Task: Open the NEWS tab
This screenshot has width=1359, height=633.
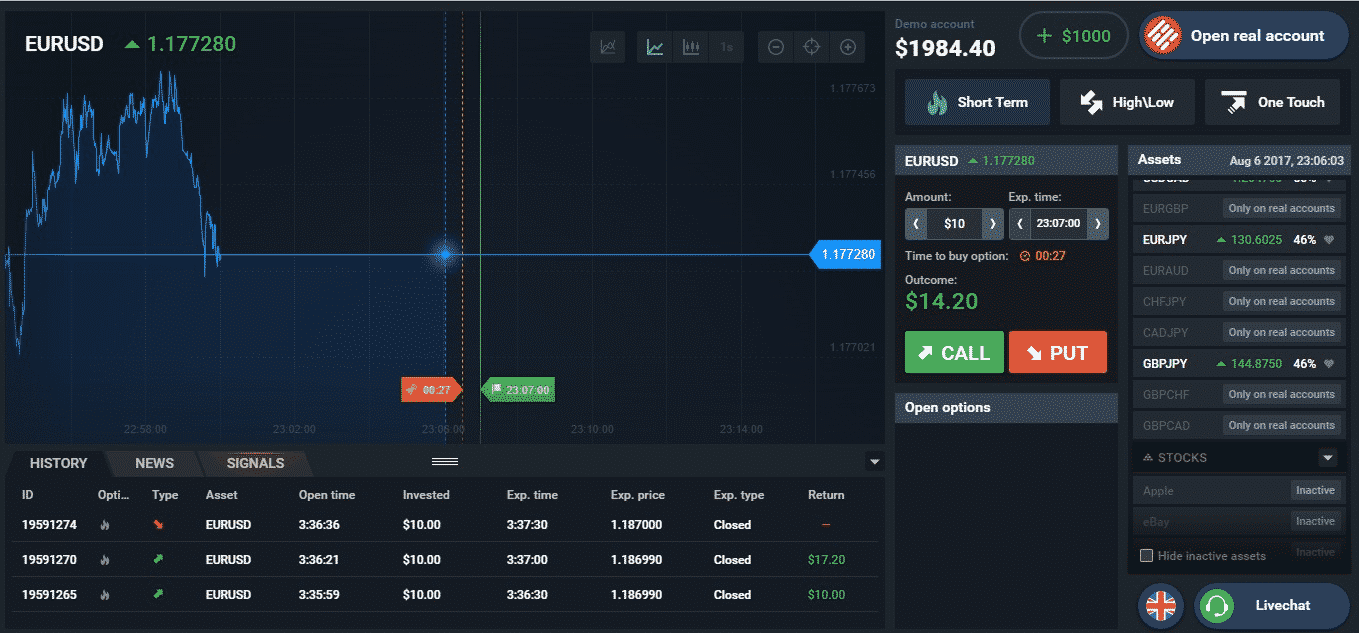Action: [154, 463]
